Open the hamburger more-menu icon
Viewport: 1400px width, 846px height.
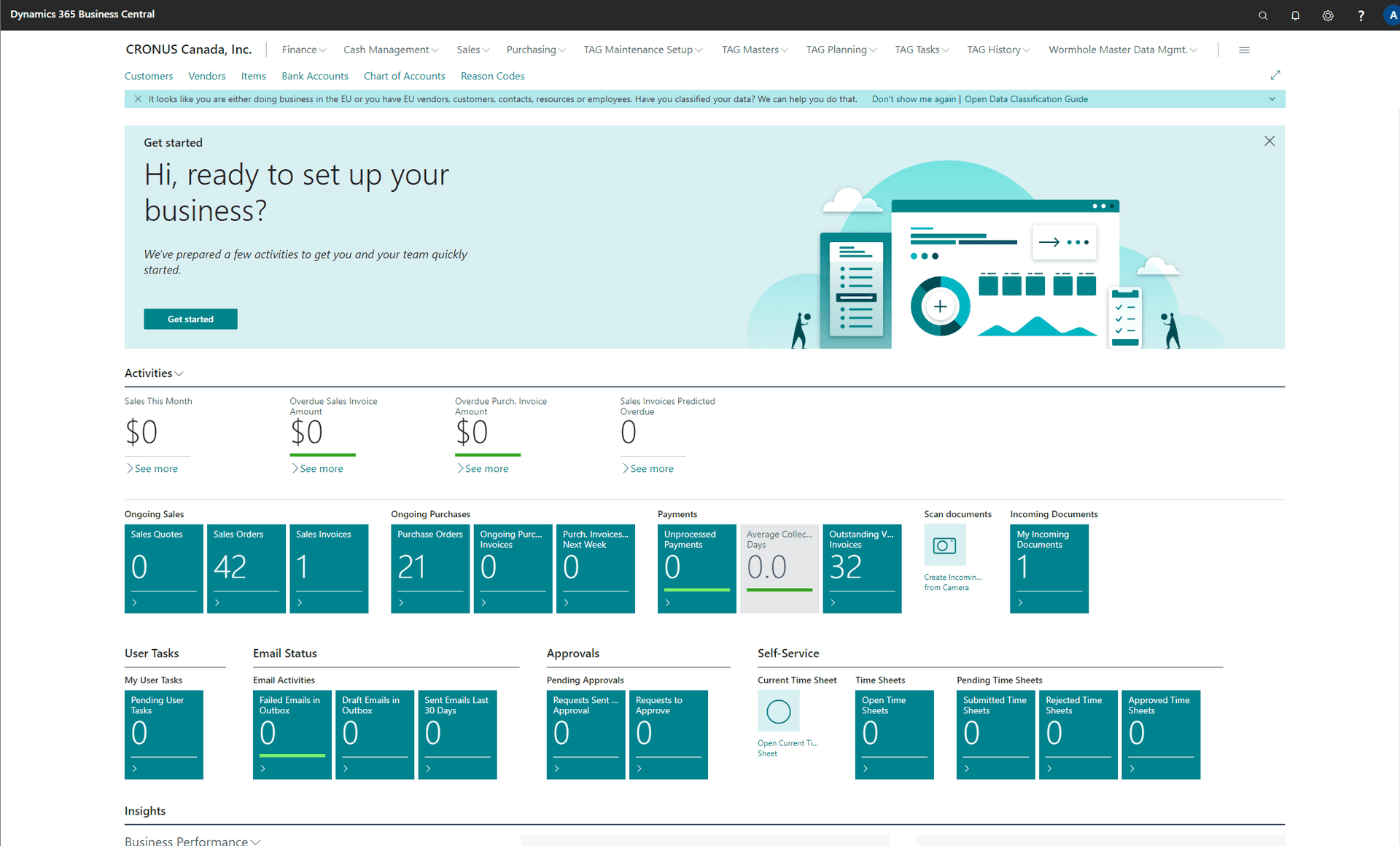[1244, 50]
